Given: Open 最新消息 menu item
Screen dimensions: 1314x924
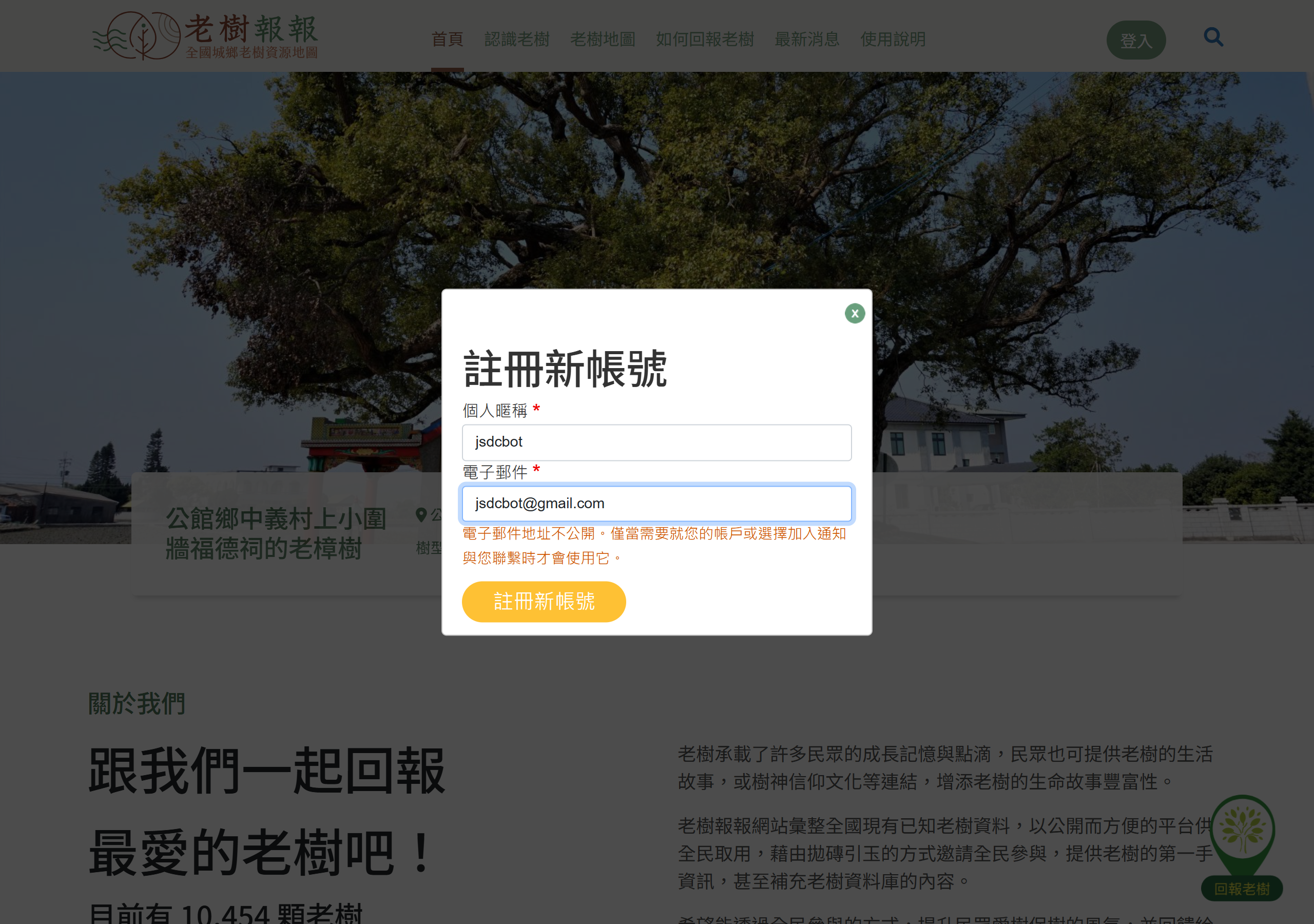Looking at the screenshot, I should coord(807,39).
